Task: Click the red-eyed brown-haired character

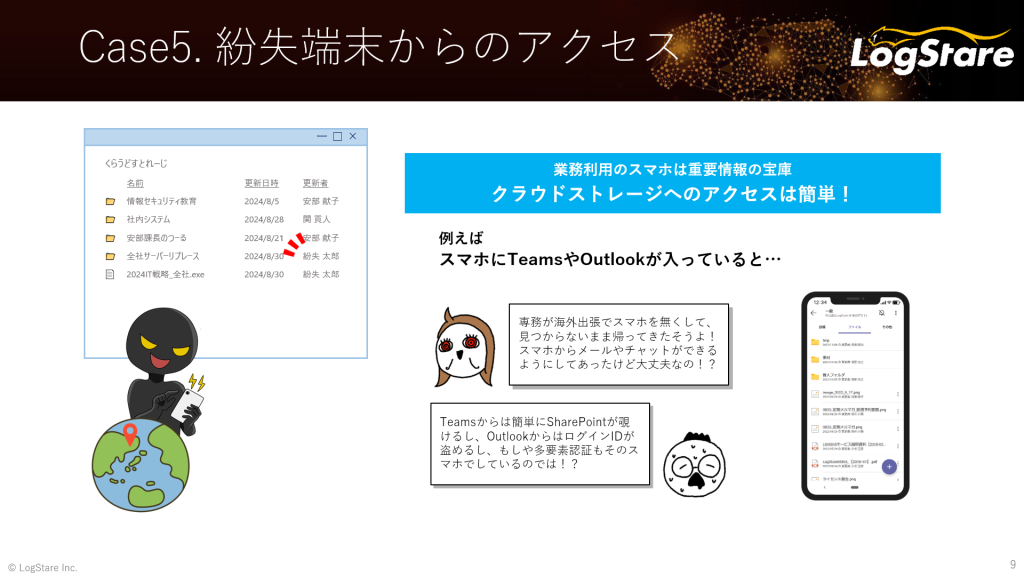Action: [464, 347]
